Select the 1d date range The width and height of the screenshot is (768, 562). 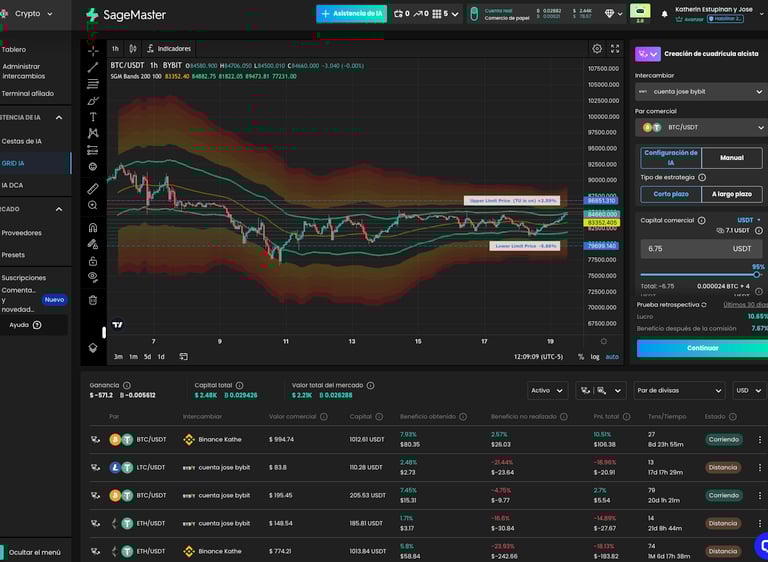161,357
